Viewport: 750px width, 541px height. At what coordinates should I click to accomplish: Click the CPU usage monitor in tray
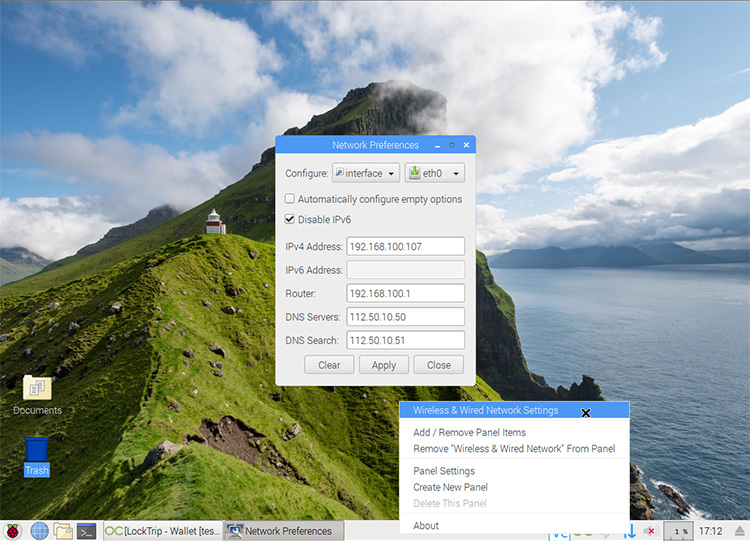point(680,531)
